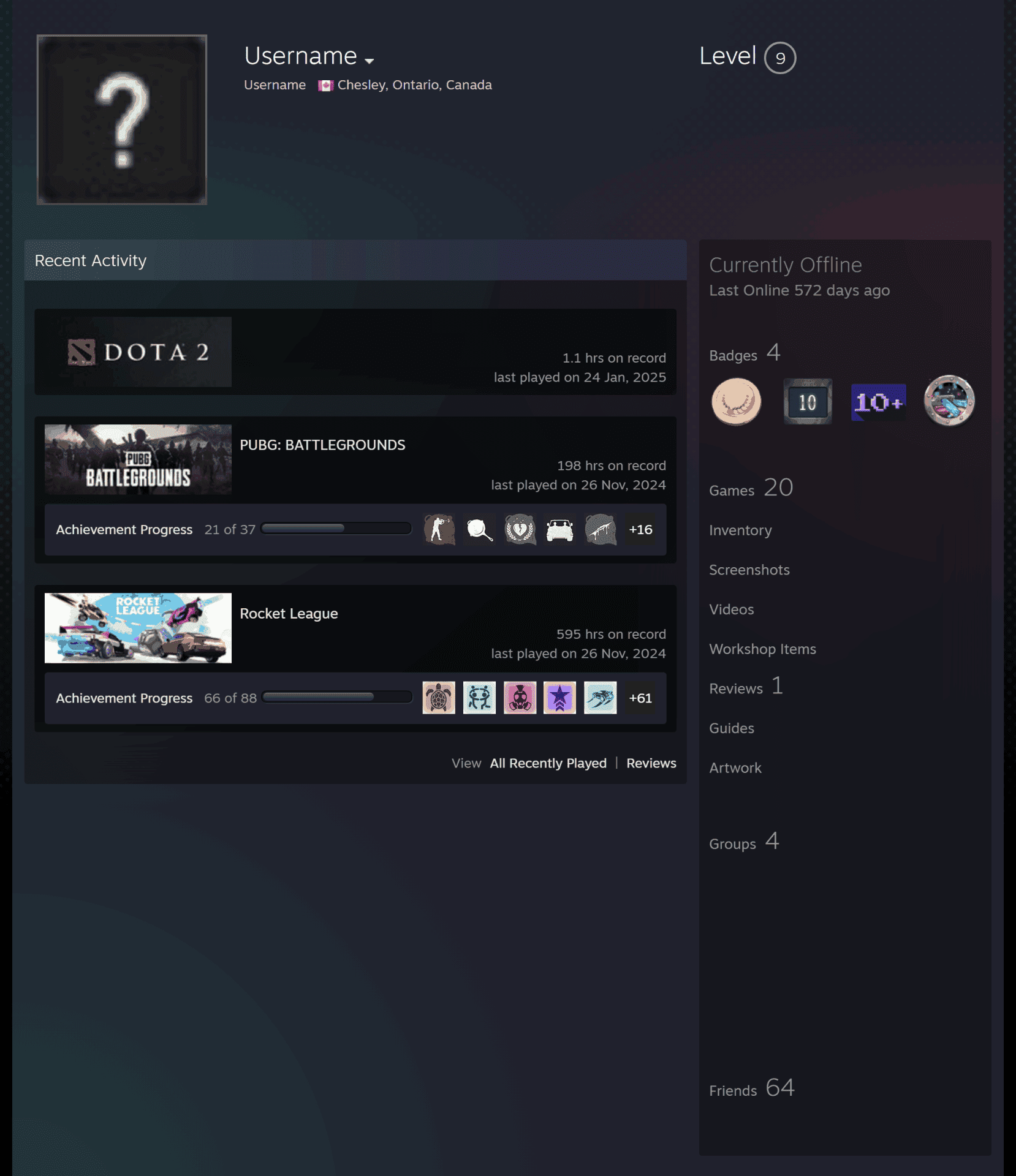Click PUBG car achievement icon
The width and height of the screenshot is (1016, 1176).
pos(559,530)
